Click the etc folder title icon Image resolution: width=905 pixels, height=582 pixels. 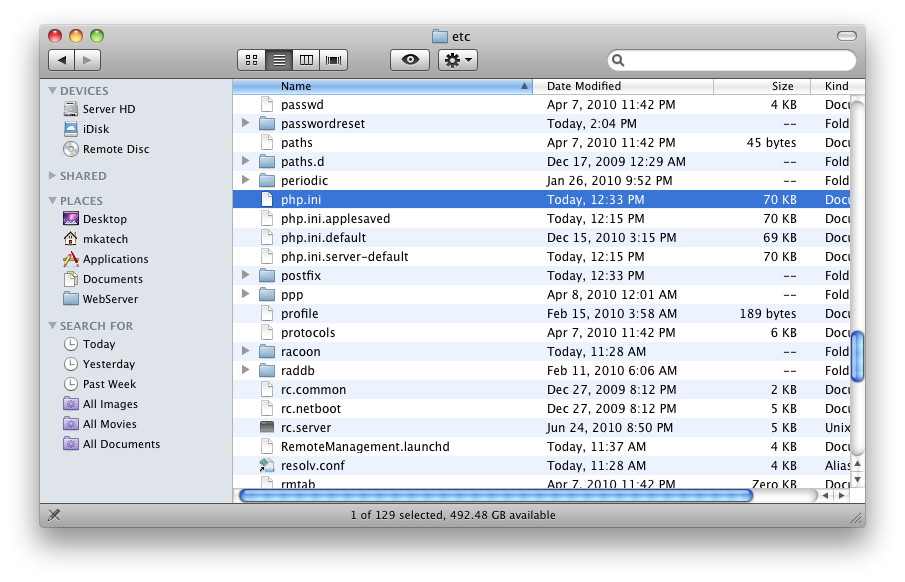tap(440, 36)
